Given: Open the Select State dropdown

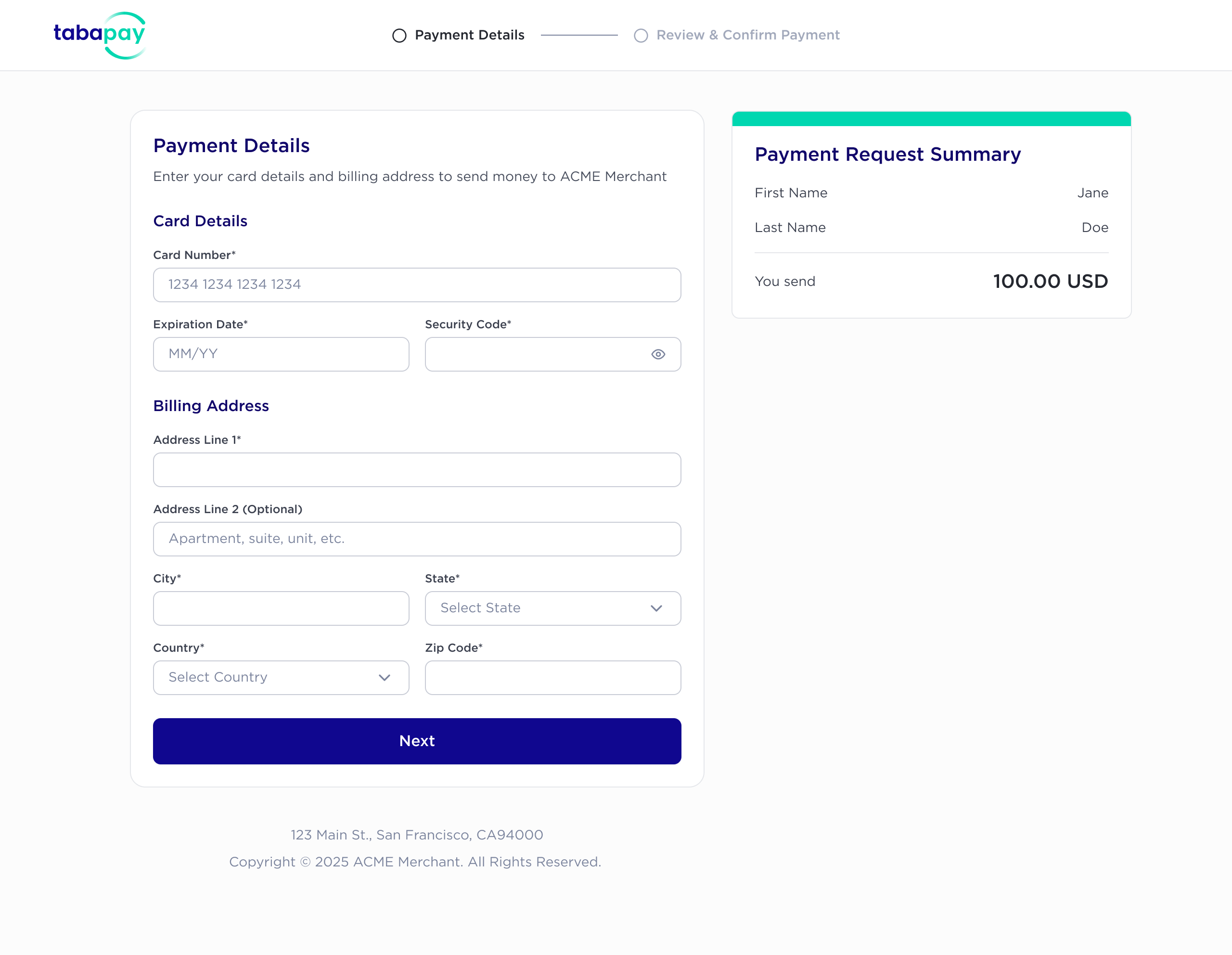Looking at the screenshot, I should 553,608.
